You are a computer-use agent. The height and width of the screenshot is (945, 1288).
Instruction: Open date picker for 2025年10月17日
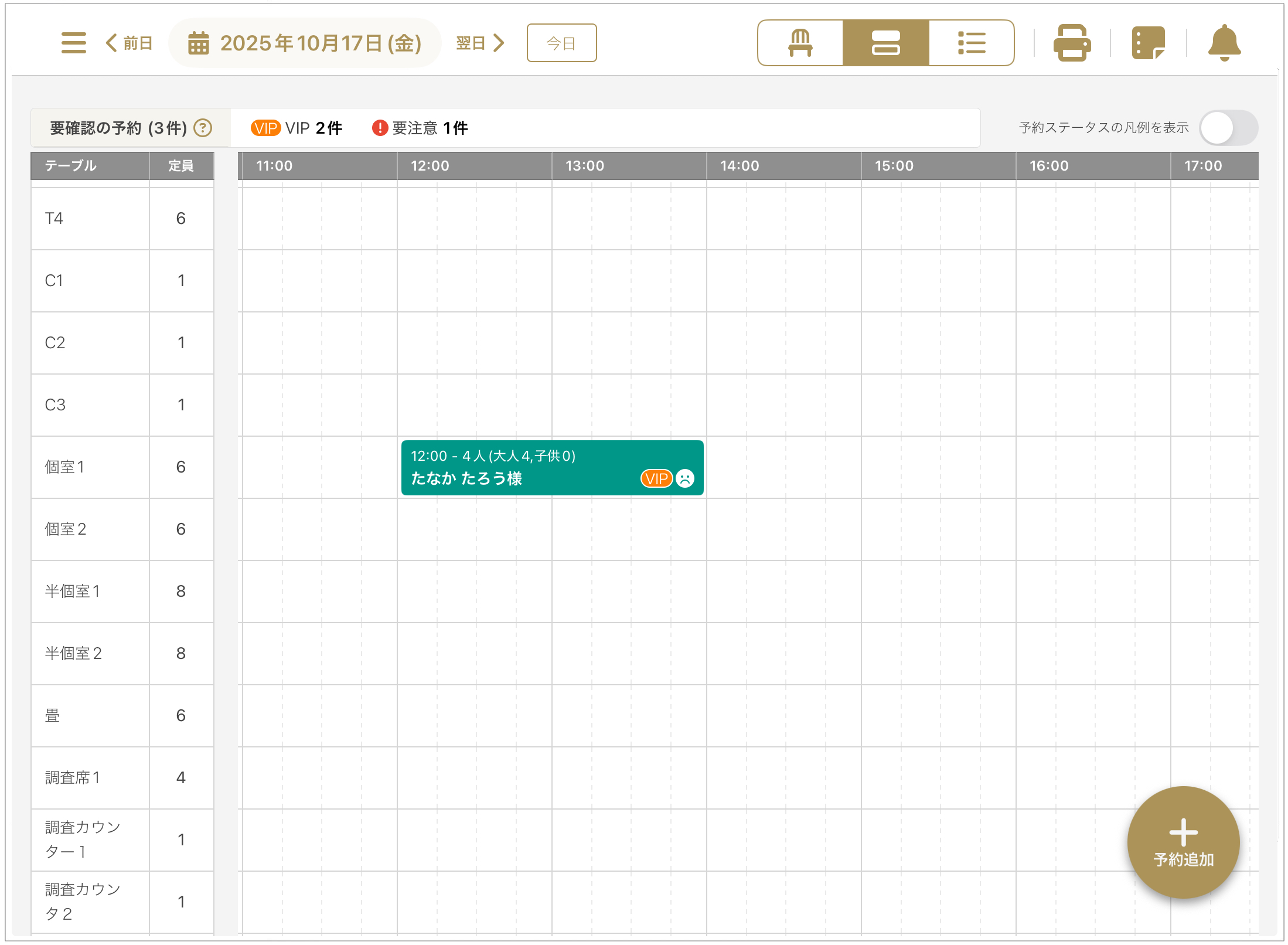click(305, 43)
